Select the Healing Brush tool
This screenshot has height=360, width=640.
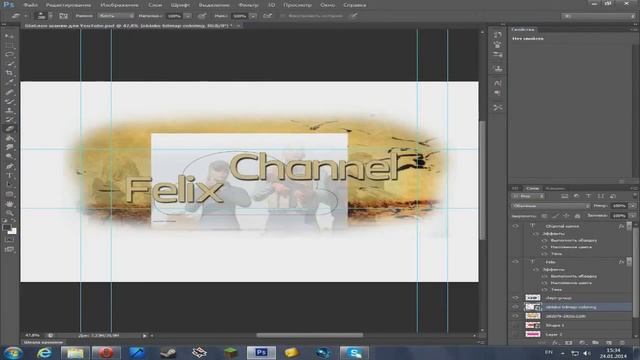[9, 92]
